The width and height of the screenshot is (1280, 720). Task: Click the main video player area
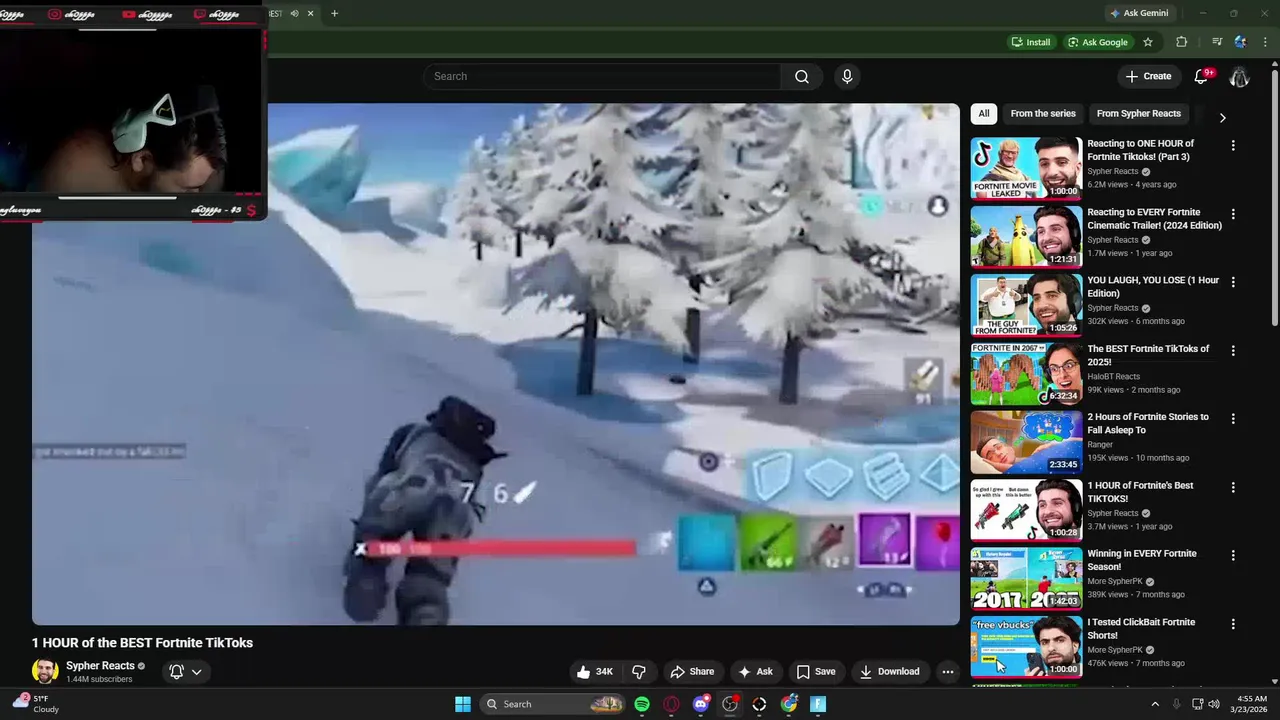point(496,364)
